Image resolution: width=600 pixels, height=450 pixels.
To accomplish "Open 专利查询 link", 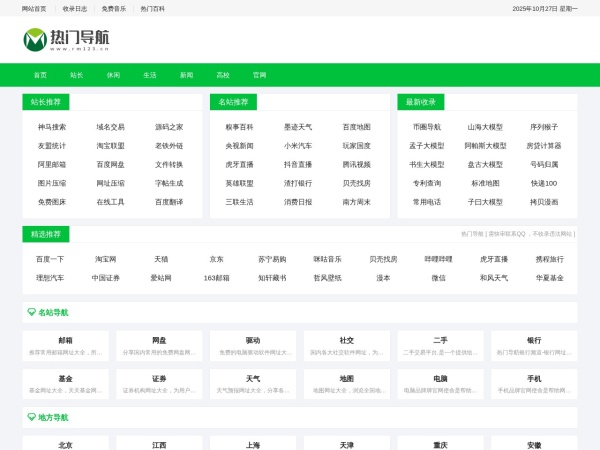I will pyautogui.click(x=427, y=183).
